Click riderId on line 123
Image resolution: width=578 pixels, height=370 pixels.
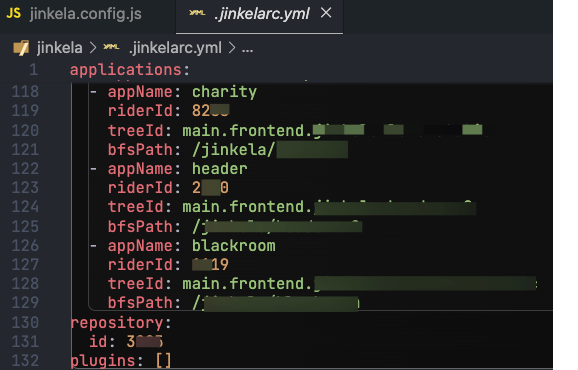pyautogui.click(x=168, y=188)
